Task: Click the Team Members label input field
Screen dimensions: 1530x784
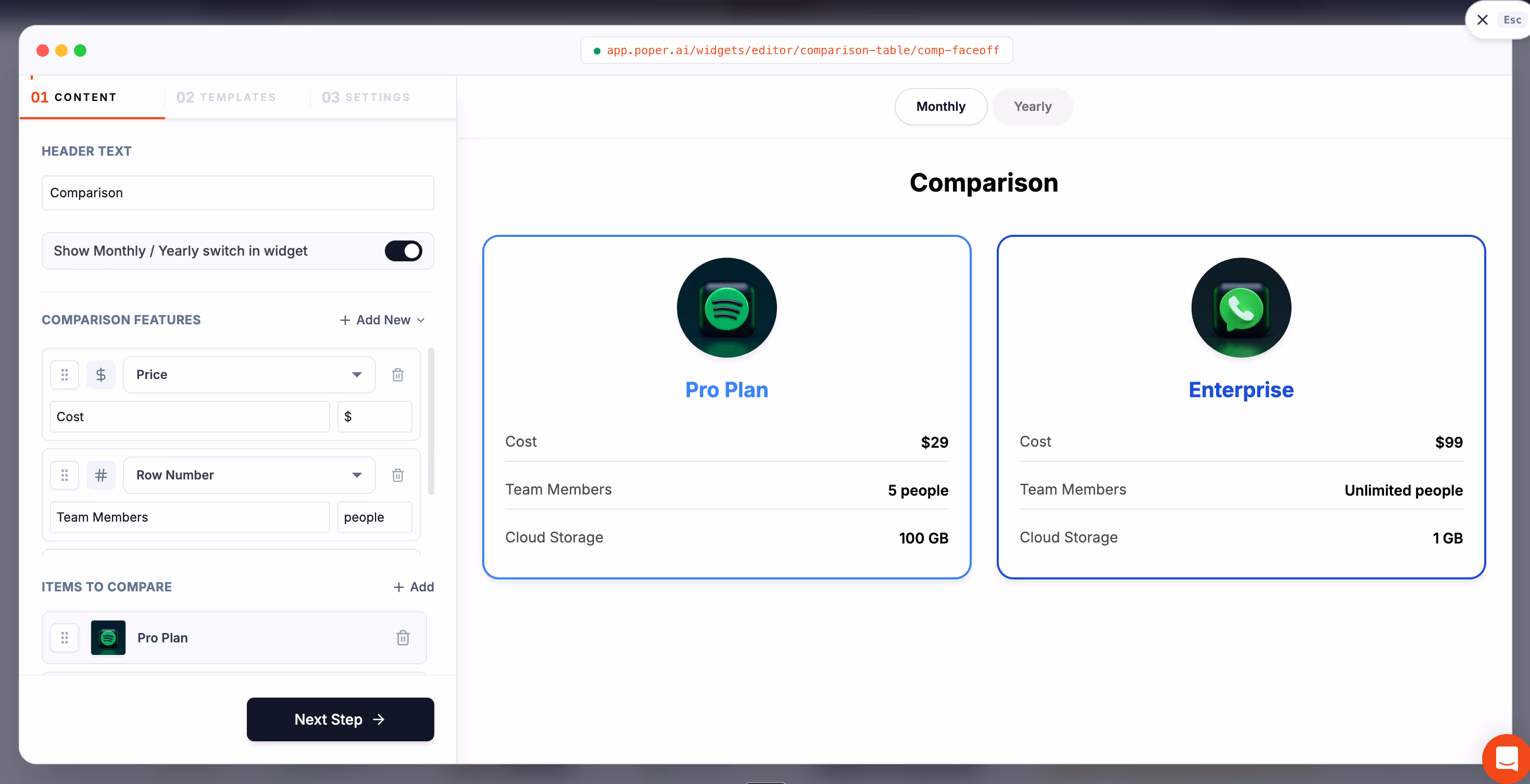Action: [190, 517]
